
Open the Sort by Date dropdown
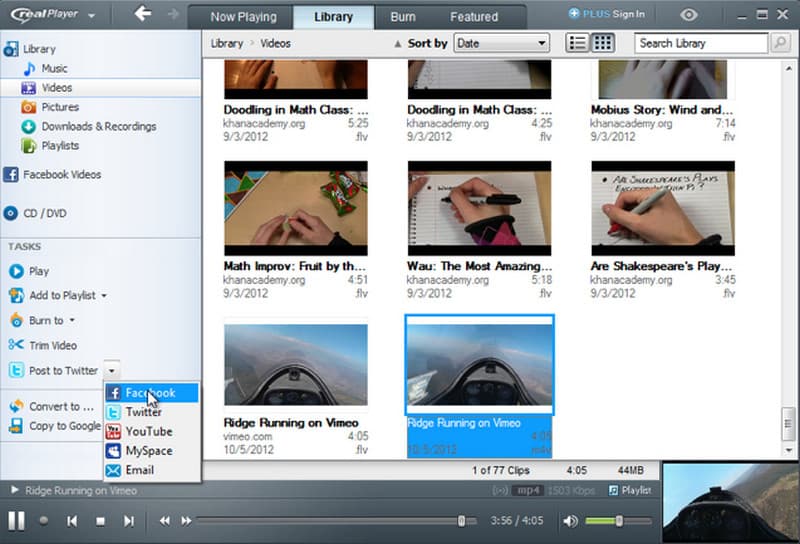coord(501,43)
